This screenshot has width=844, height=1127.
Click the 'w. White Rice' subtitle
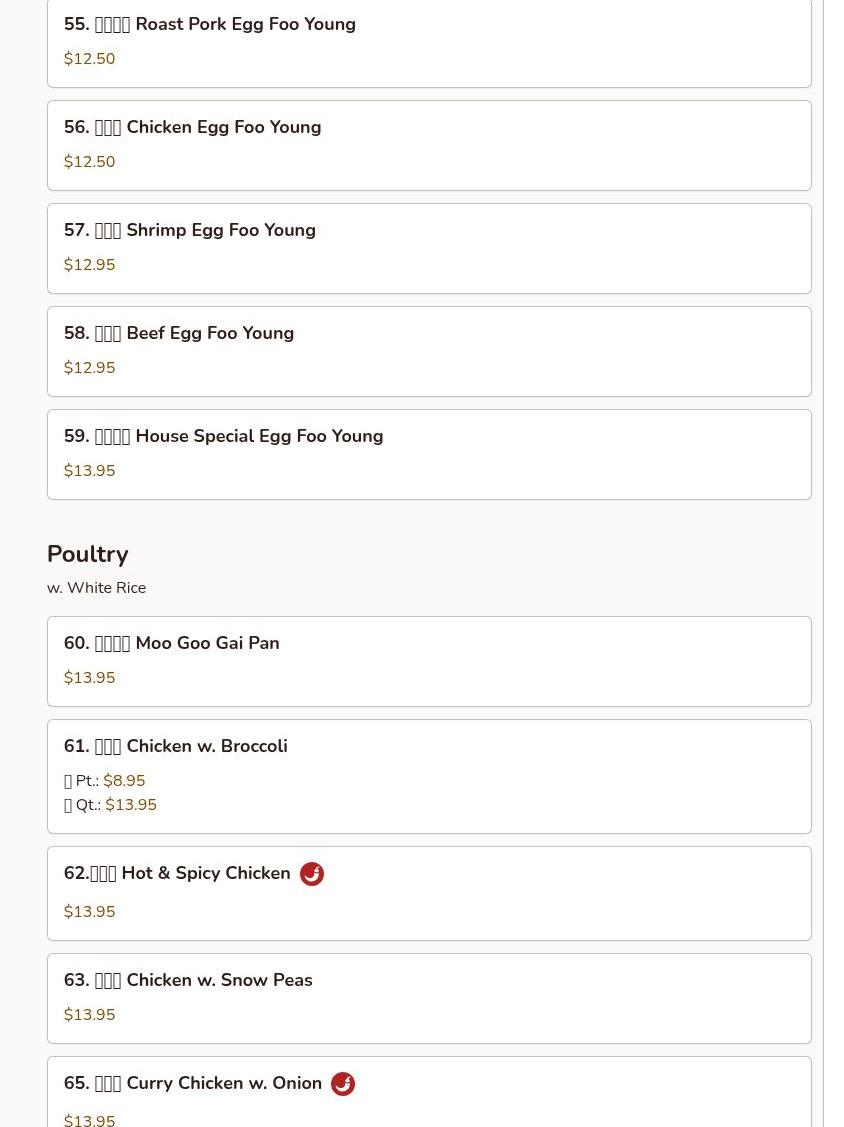point(97,588)
